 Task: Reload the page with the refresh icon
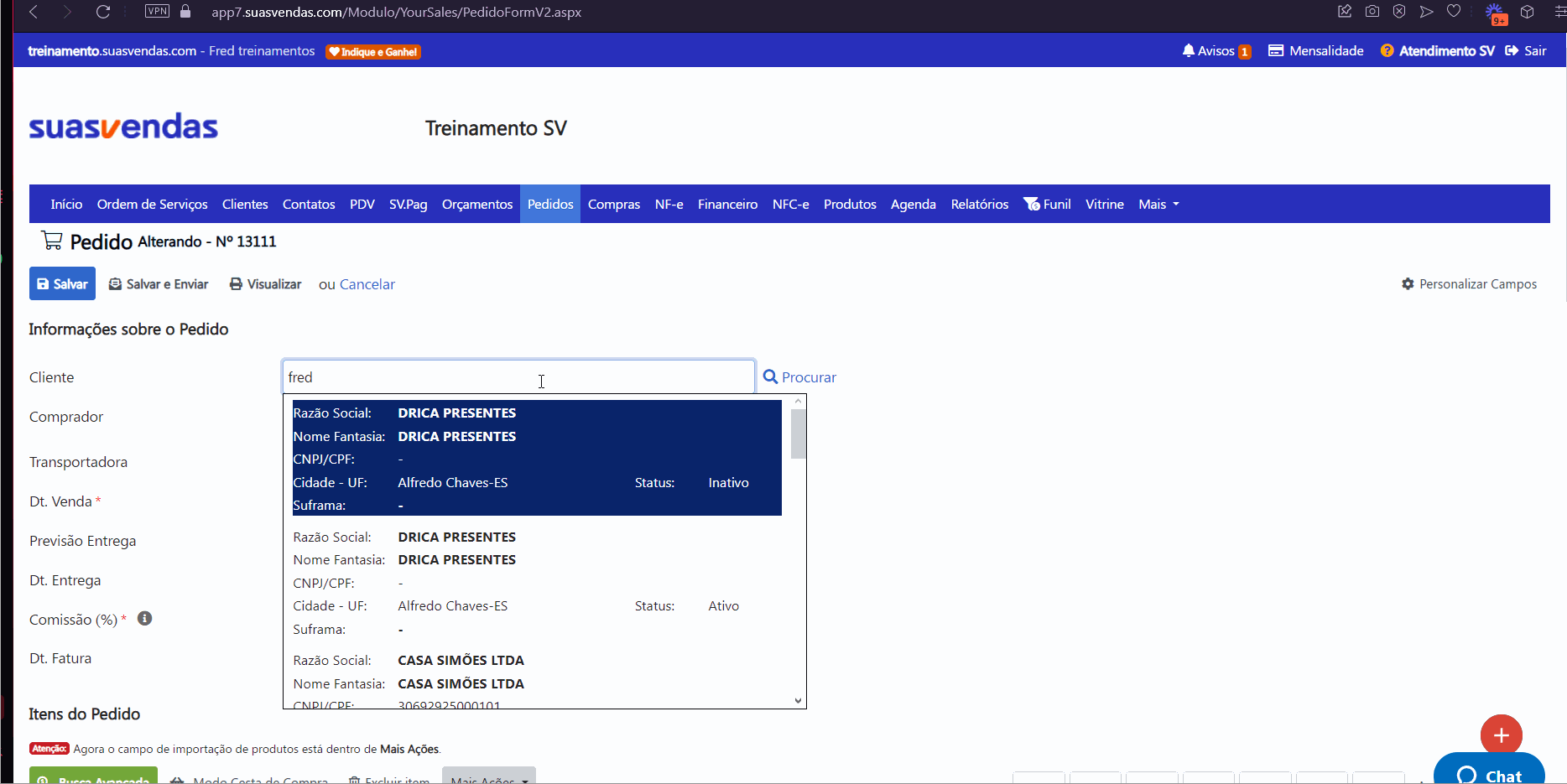point(103,12)
